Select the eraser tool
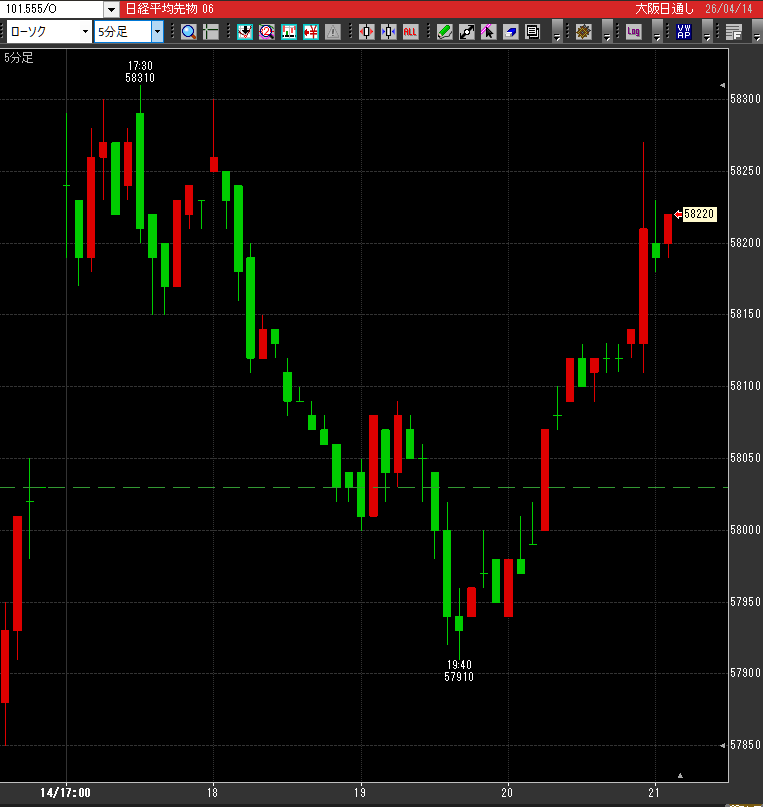 510,32
